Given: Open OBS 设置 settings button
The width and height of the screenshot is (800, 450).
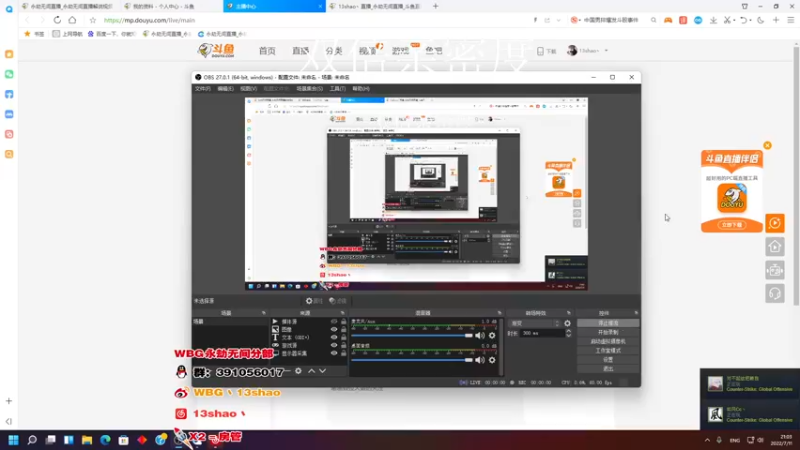Looking at the screenshot, I should tap(608, 360).
